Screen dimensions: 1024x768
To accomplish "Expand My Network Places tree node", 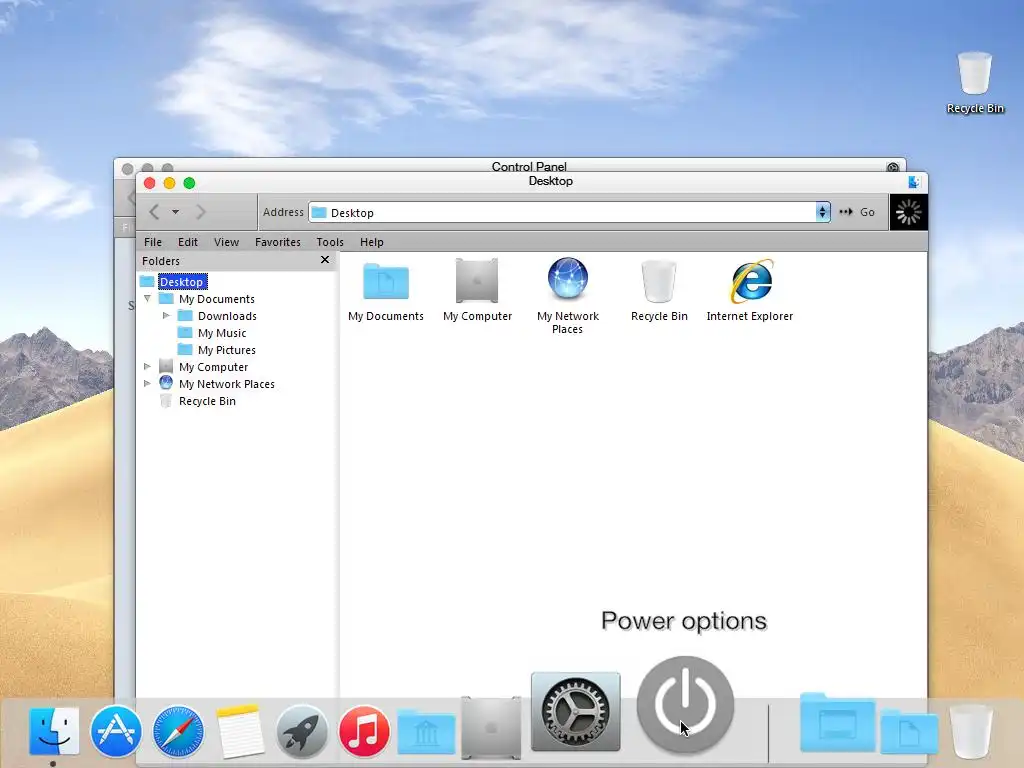I will tap(148, 383).
